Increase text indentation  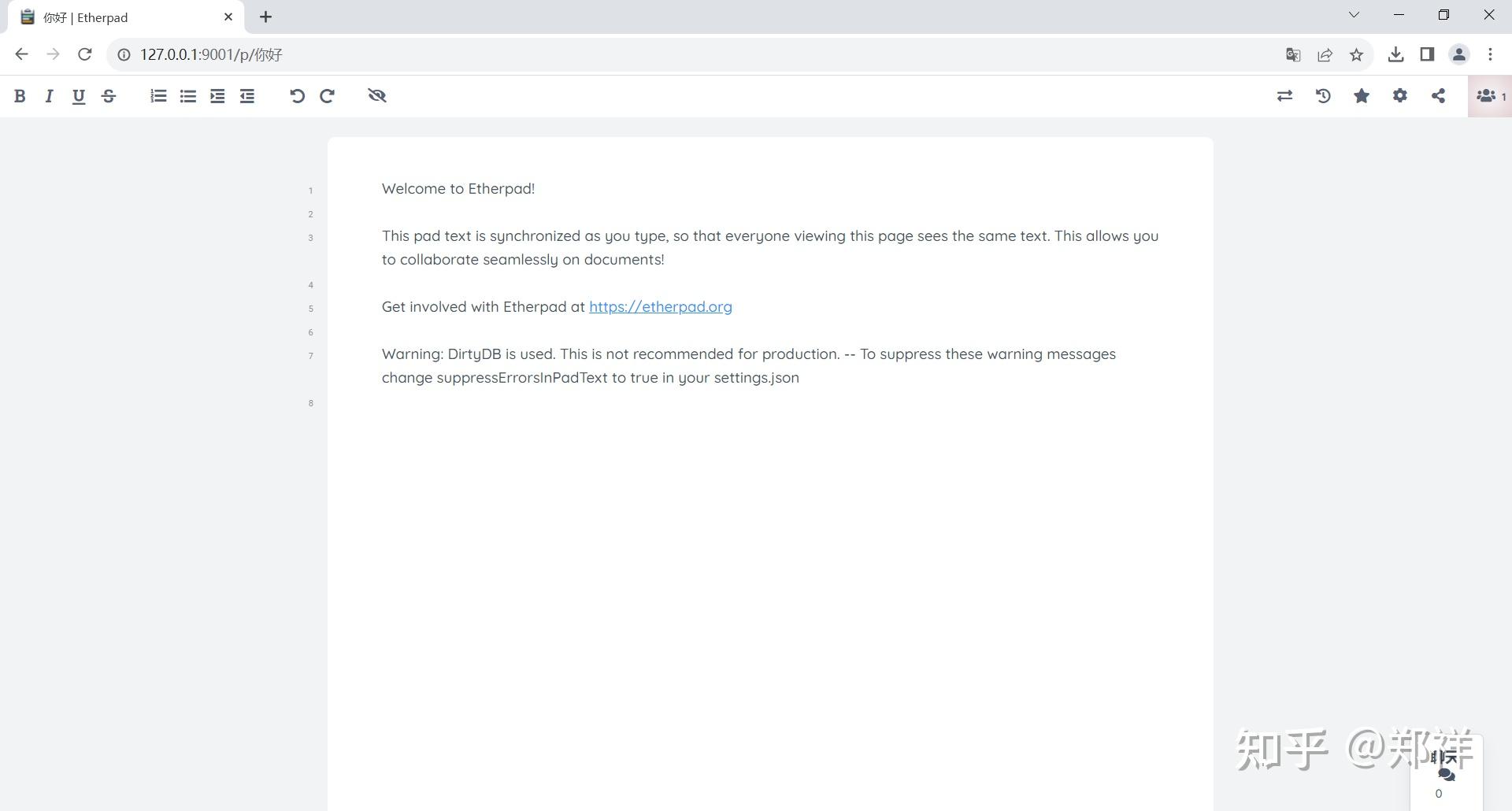click(217, 95)
